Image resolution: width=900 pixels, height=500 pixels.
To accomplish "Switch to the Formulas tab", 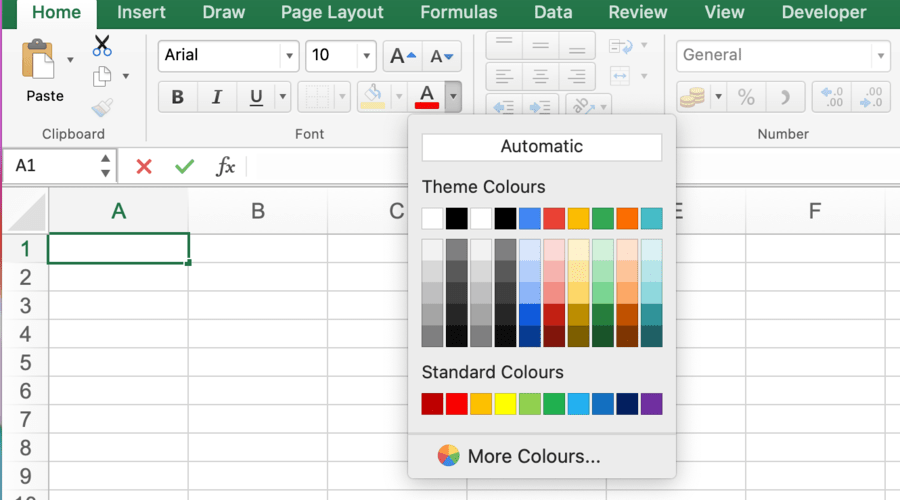I will pos(459,13).
